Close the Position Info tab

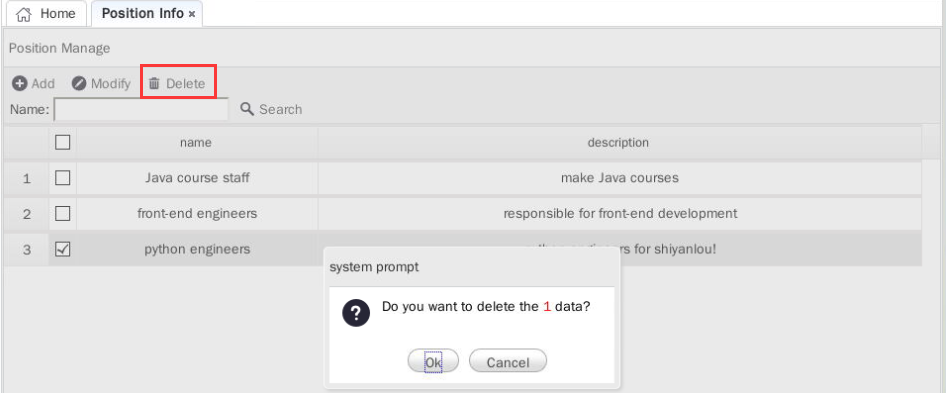[192, 14]
